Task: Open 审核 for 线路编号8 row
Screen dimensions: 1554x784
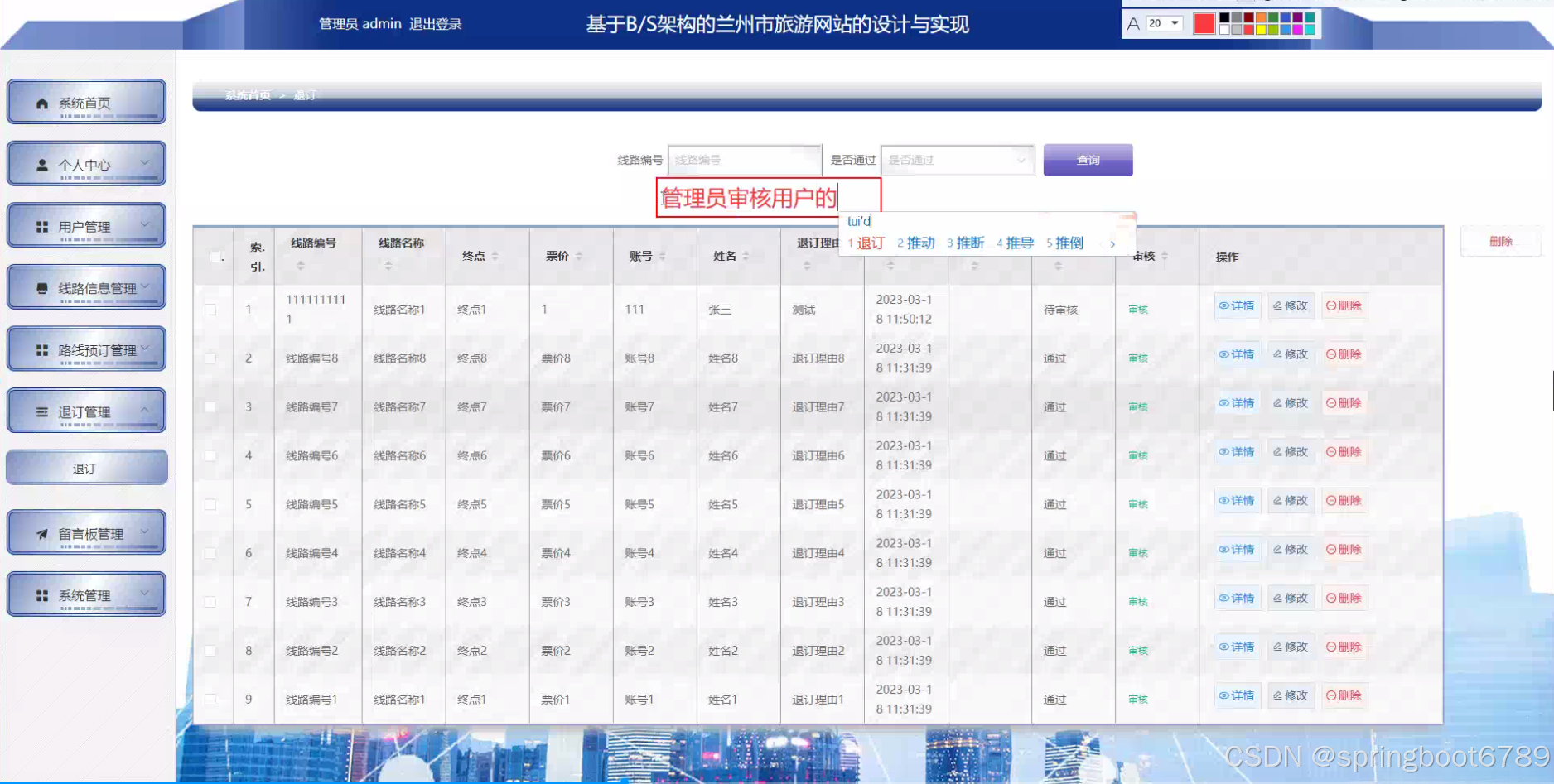Action: coord(1138,358)
